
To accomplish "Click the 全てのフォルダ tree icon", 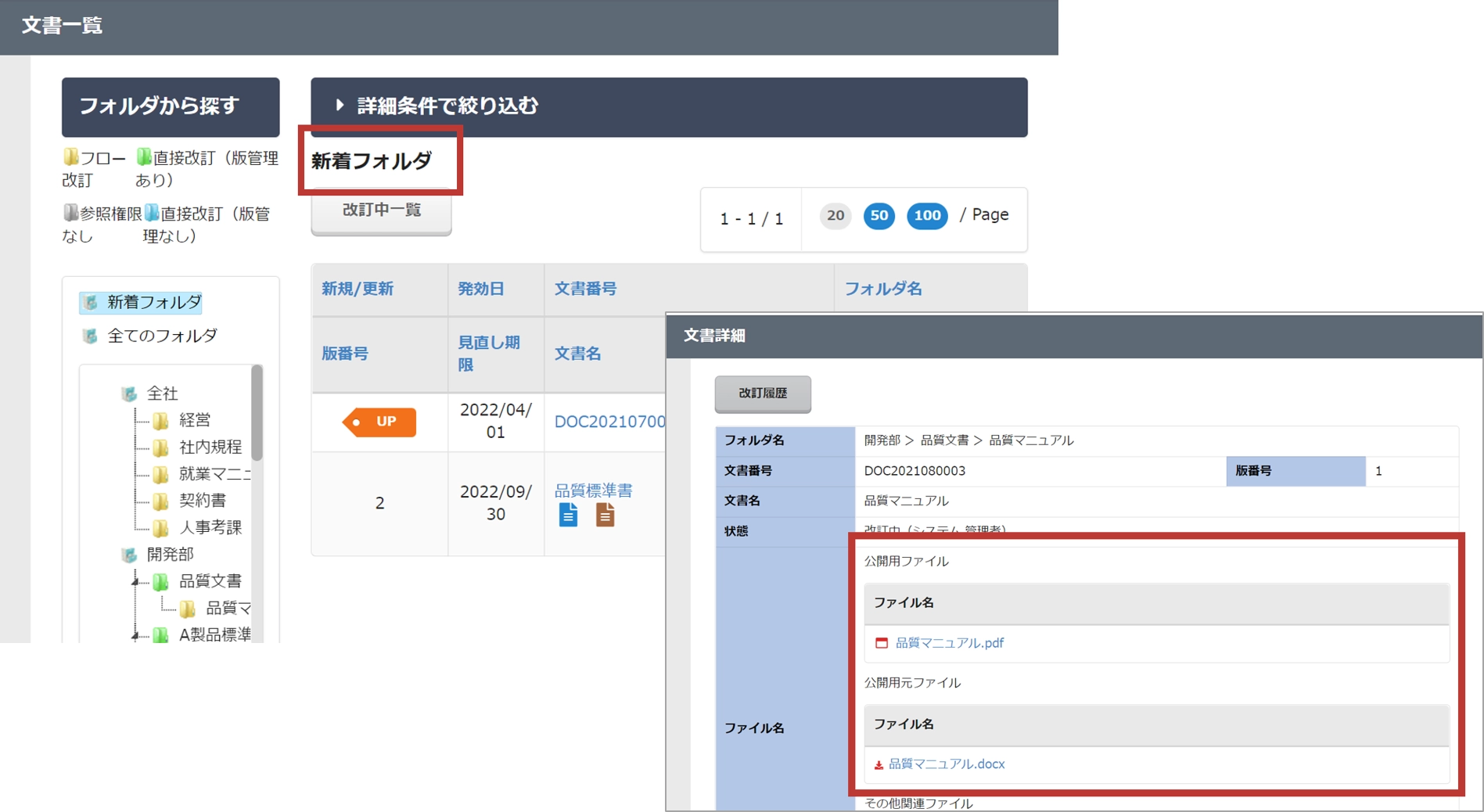I will (91, 336).
